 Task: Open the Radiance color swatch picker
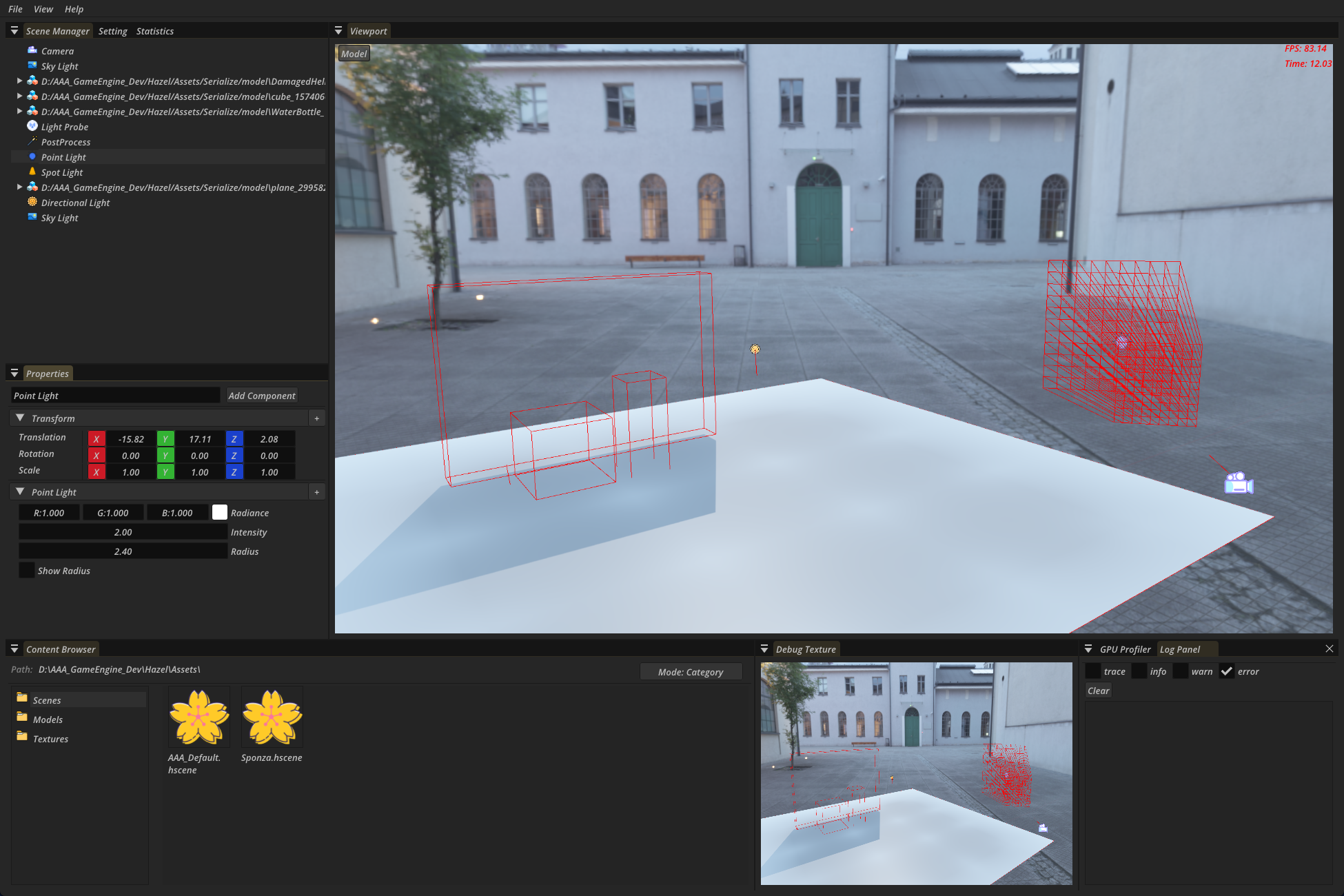[x=219, y=512]
